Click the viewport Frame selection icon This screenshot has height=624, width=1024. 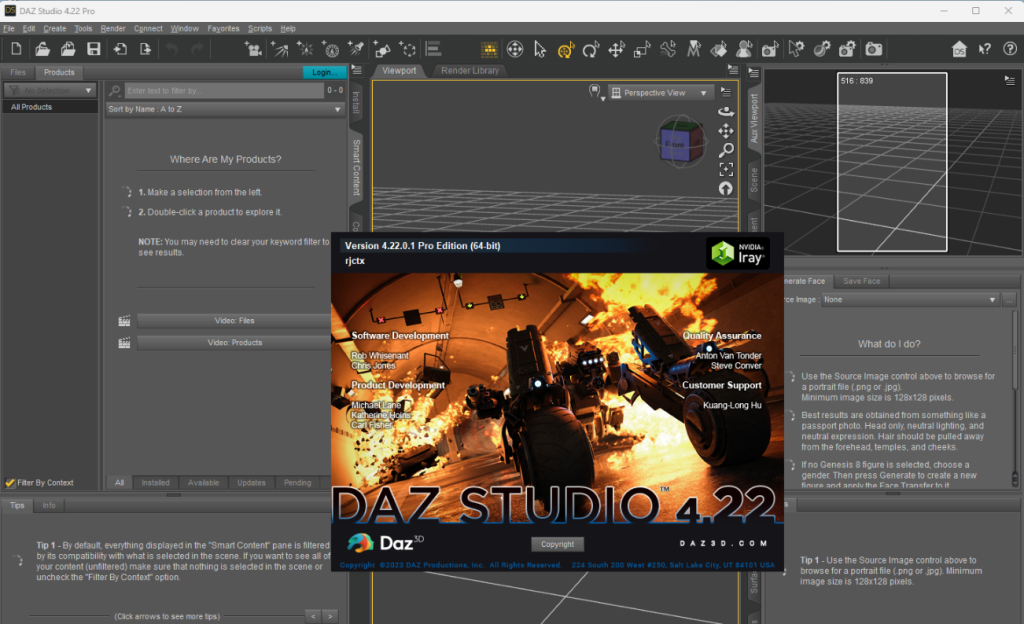726,169
